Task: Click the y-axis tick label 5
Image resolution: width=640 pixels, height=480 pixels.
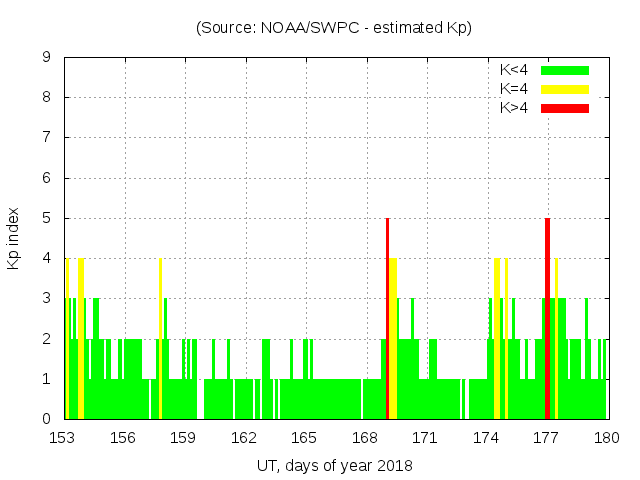Action: point(47,218)
